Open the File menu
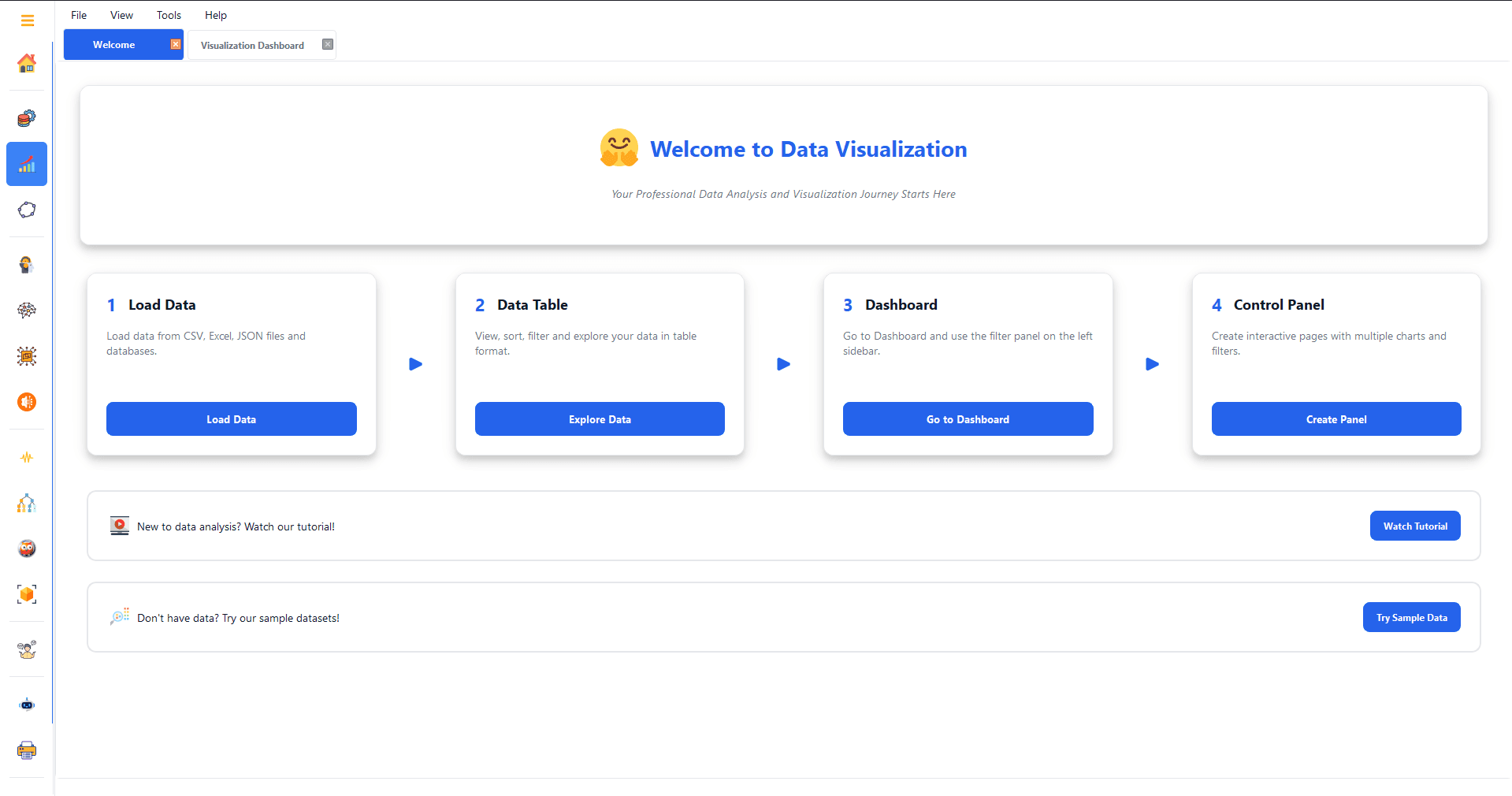 [79, 15]
